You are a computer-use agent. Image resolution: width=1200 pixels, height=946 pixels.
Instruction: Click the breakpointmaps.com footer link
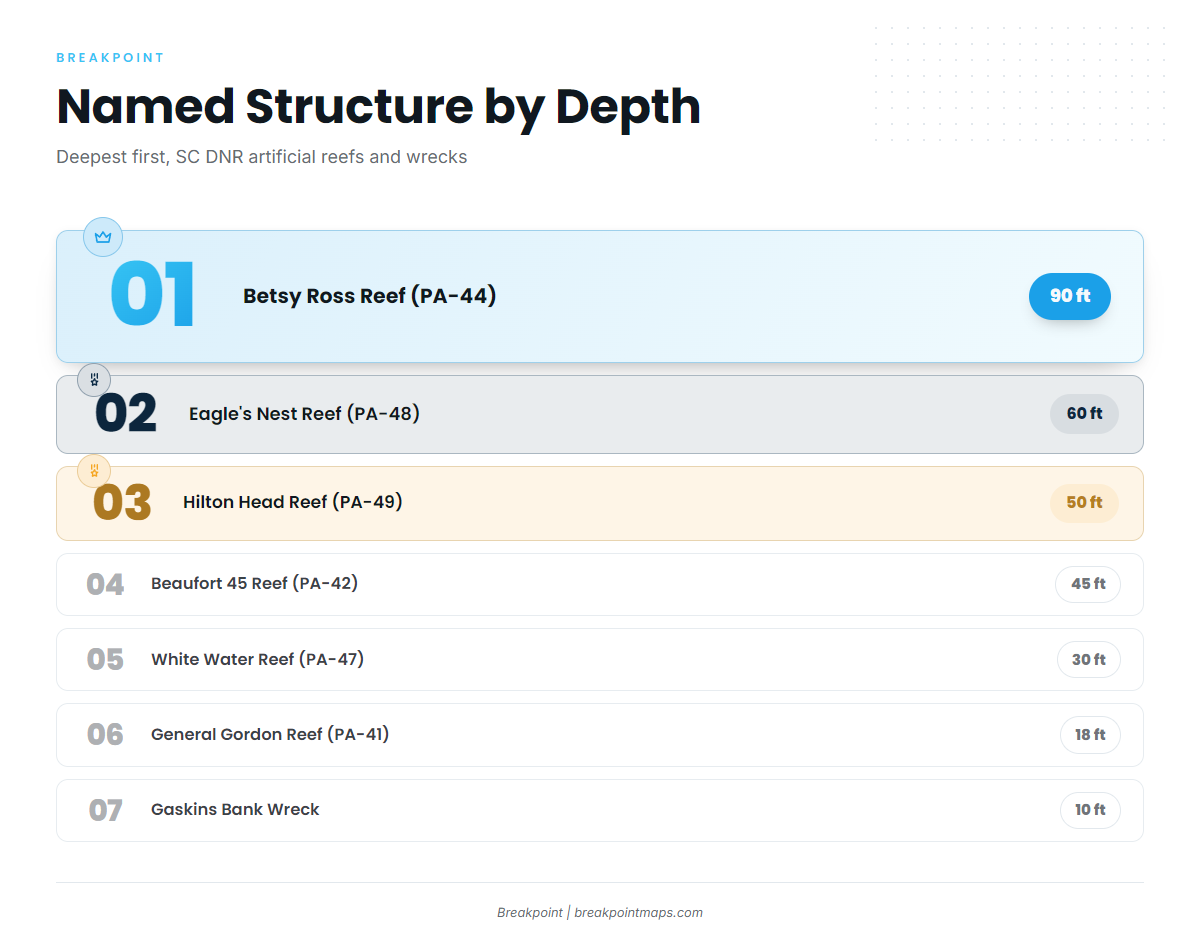(638, 913)
